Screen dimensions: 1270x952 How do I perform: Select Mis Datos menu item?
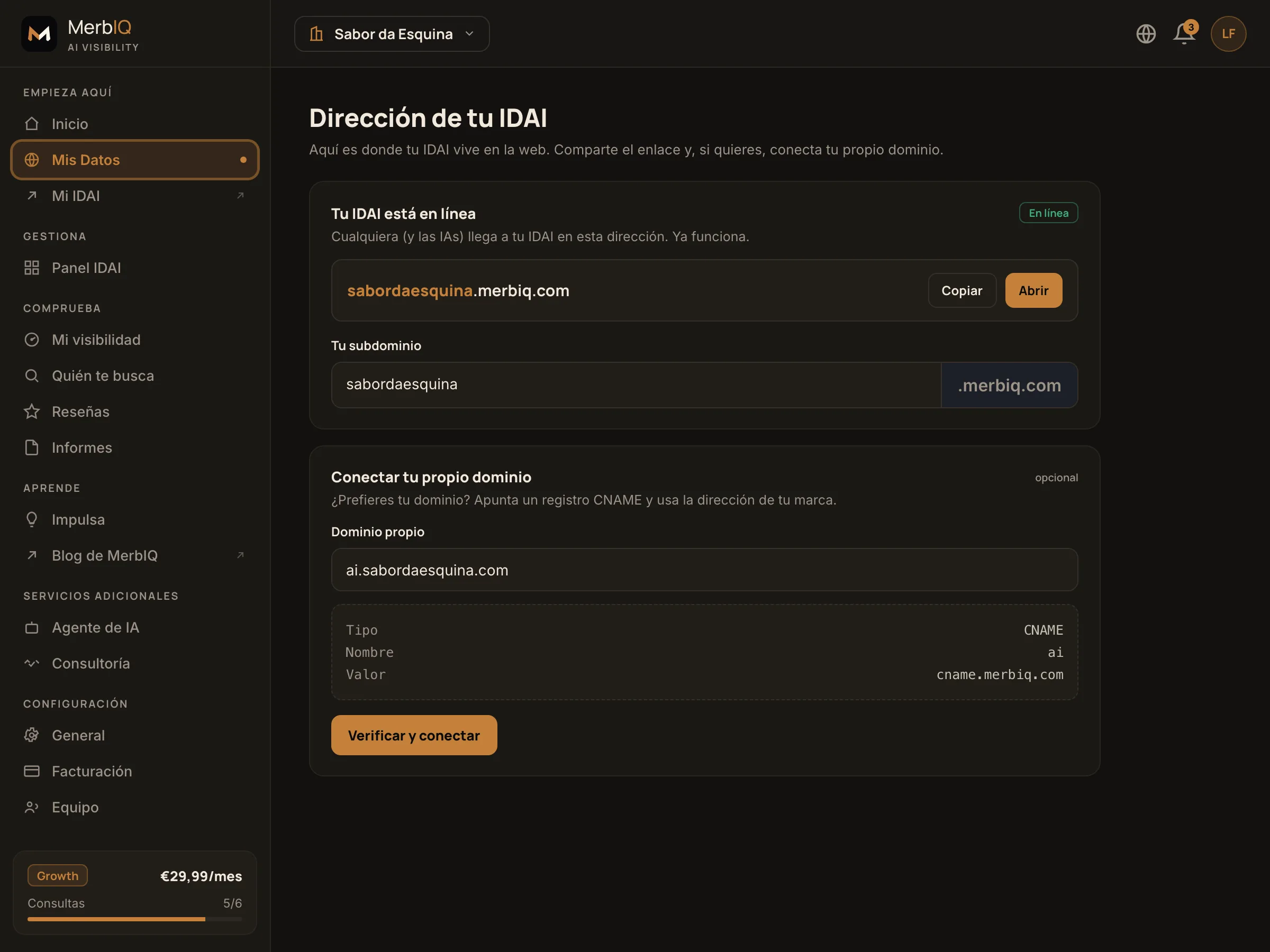(x=135, y=160)
